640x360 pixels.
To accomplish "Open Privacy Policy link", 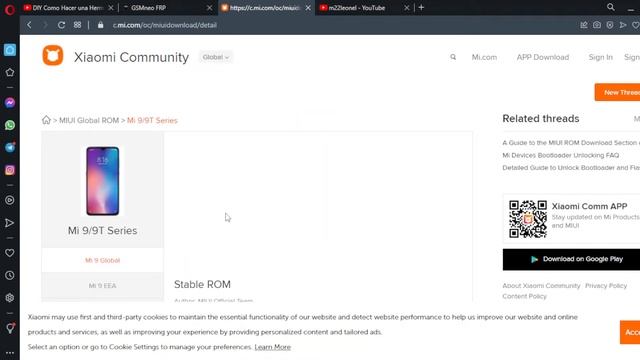I will pyautogui.click(x=606, y=286).
